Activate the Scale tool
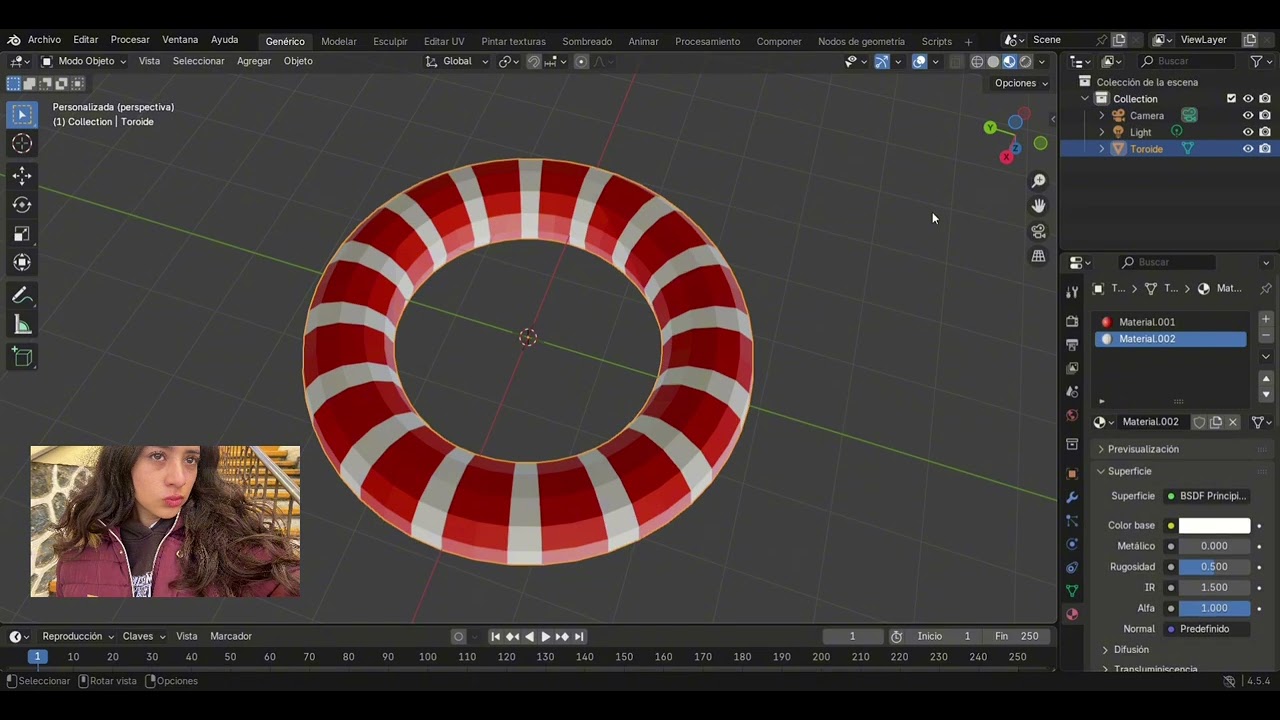This screenshot has width=1280, height=720. pyautogui.click(x=22, y=234)
